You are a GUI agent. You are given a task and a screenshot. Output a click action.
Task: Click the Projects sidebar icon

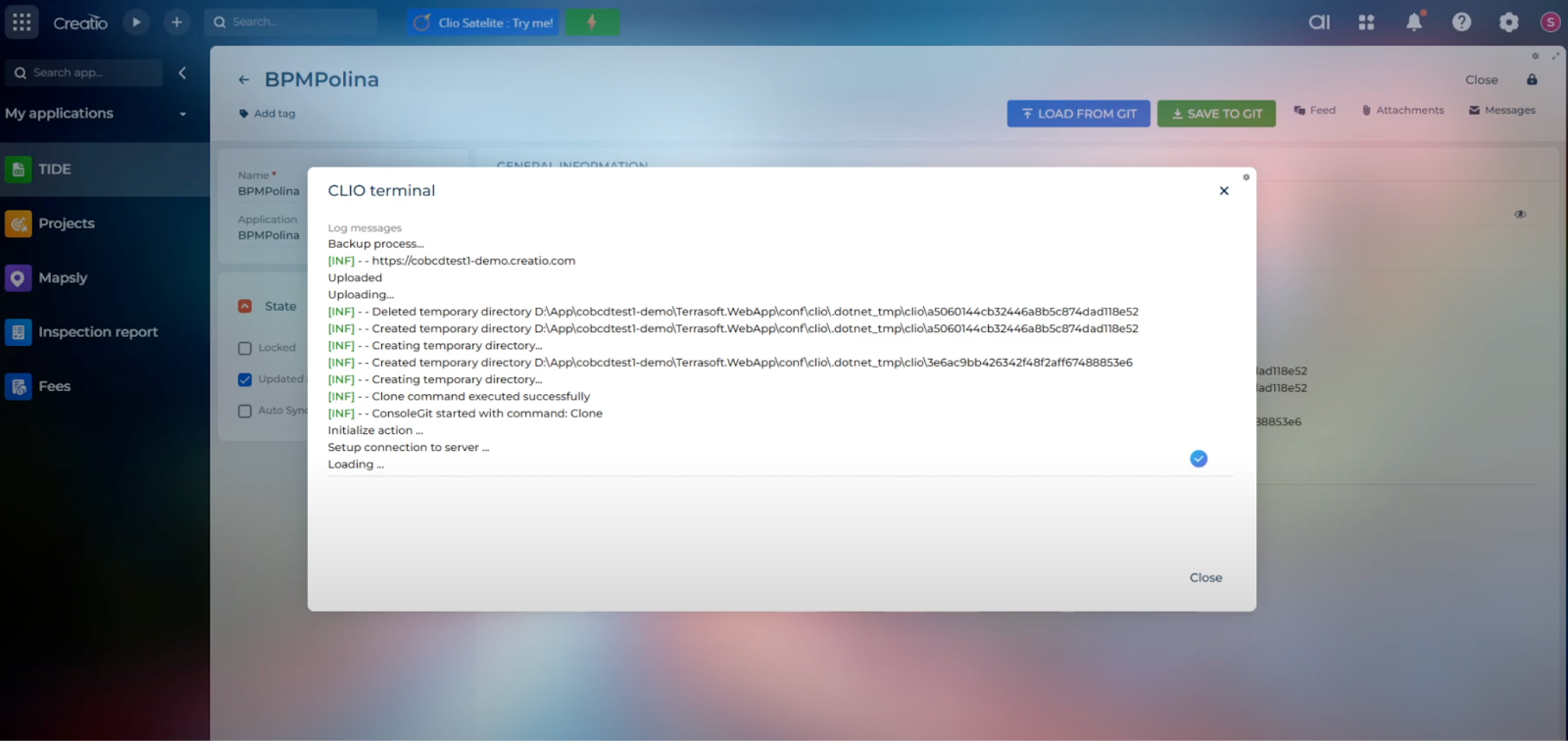(x=18, y=223)
